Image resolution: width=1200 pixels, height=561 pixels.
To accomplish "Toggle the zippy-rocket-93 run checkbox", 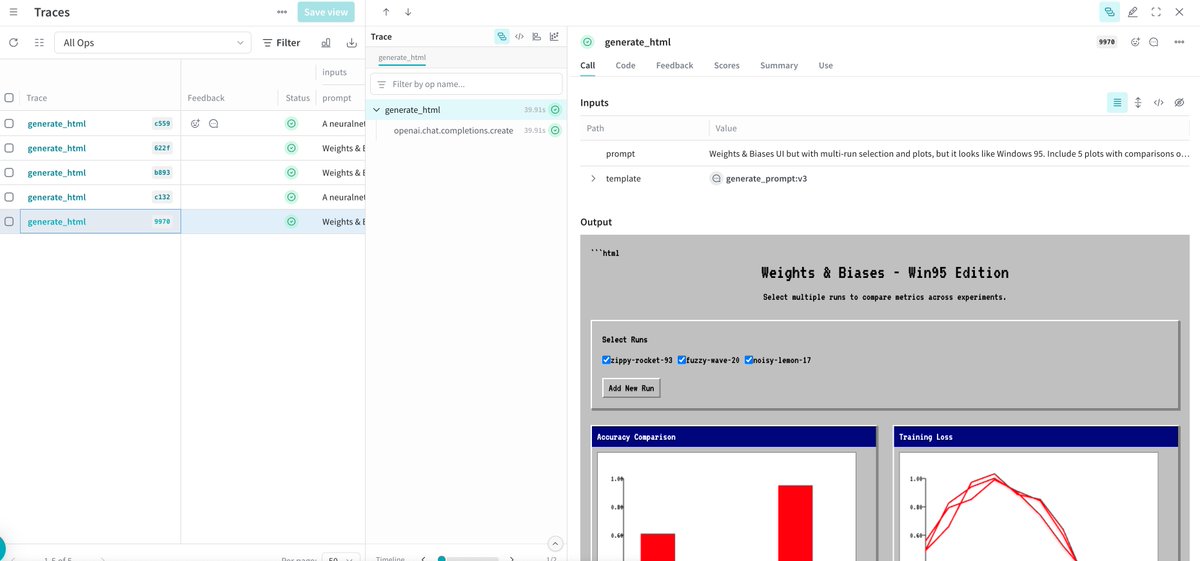I will (606, 360).
